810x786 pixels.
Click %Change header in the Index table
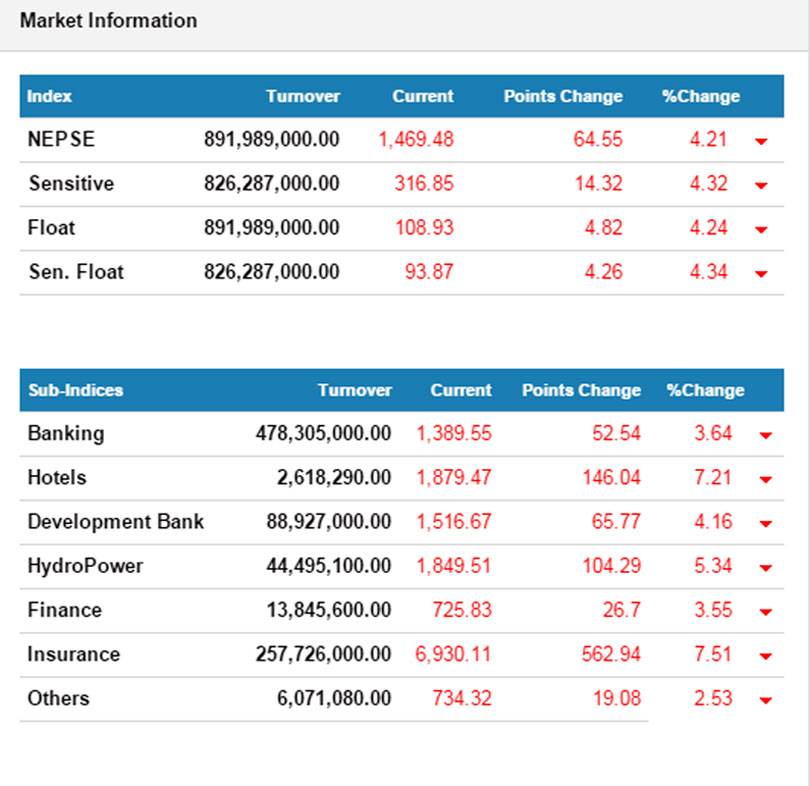pos(701,96)
